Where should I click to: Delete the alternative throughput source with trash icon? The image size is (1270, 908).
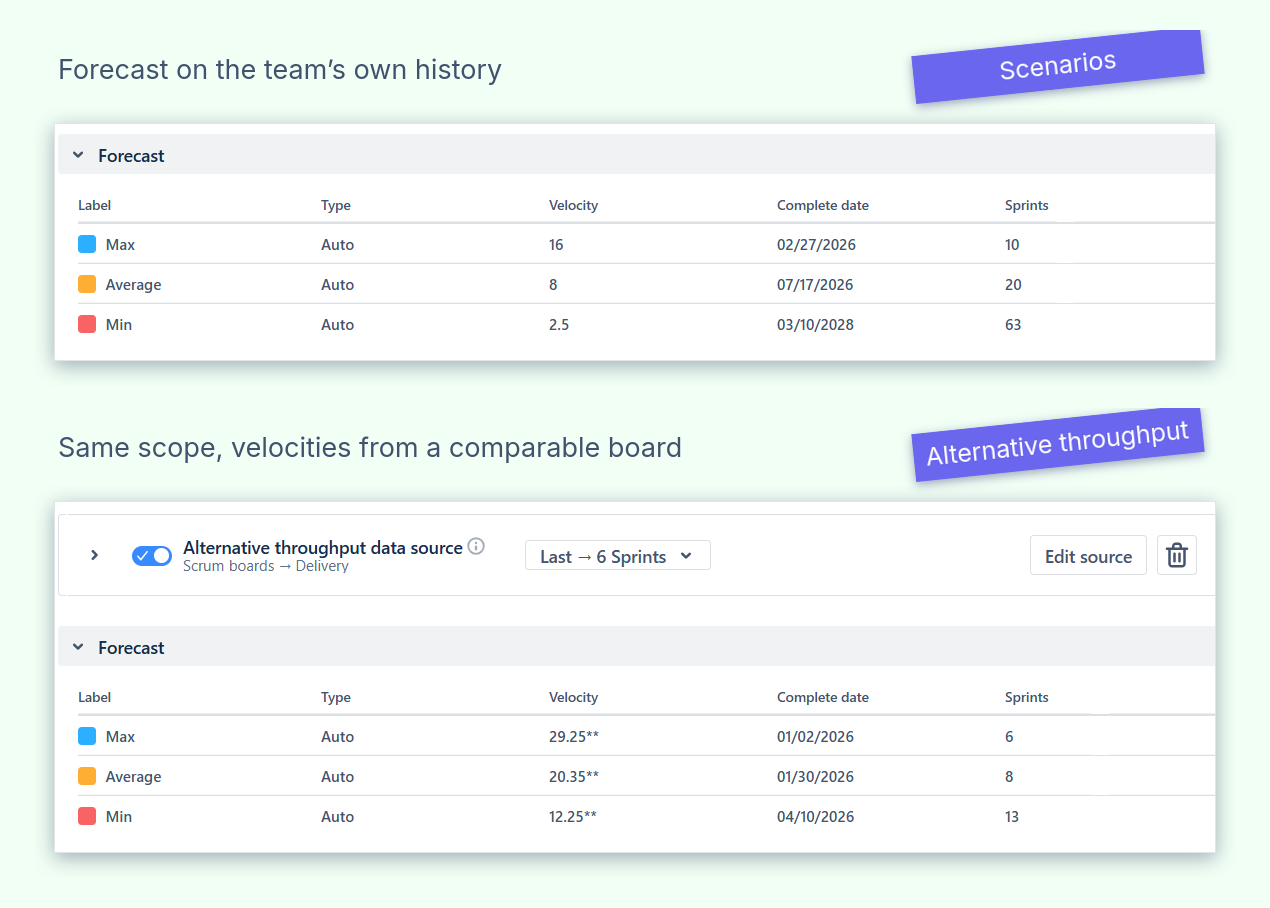click(x=1177, y=555)
